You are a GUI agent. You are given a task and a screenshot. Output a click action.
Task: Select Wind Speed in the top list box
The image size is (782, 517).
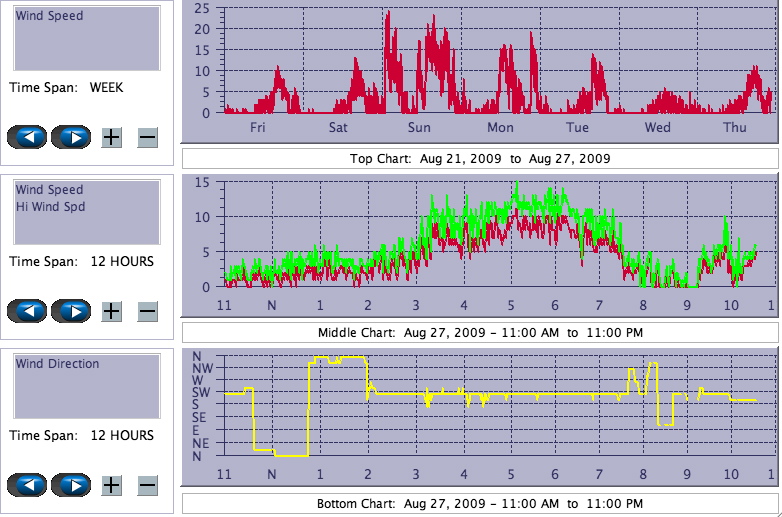pos(49,16)
